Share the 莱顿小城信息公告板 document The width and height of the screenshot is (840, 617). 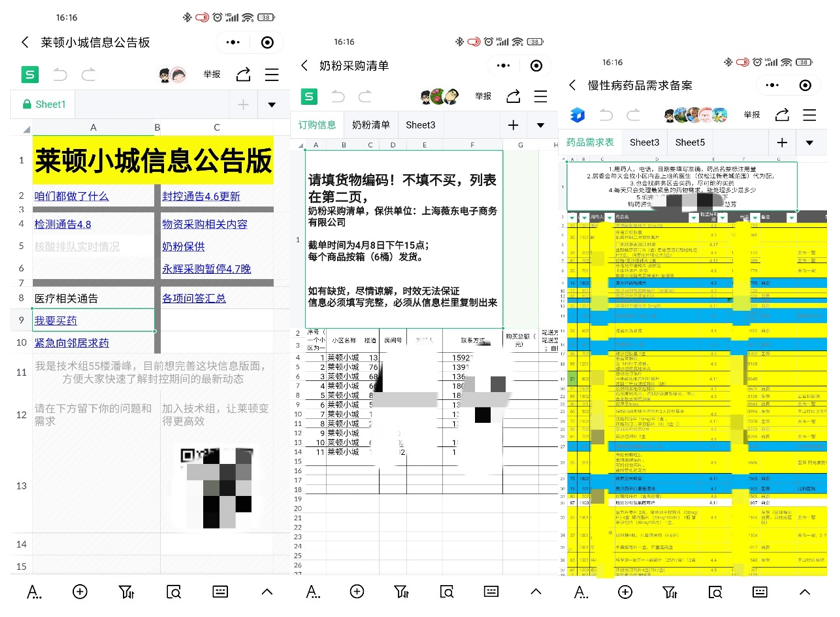(243, 74)
